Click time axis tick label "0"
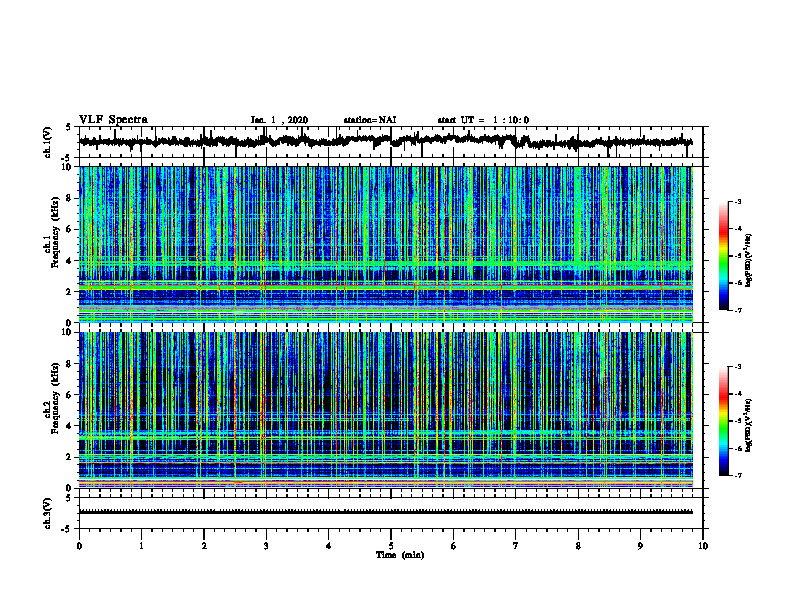Image resolution: width=792 pixels, height=612 pixels. (x=79, y=546)
